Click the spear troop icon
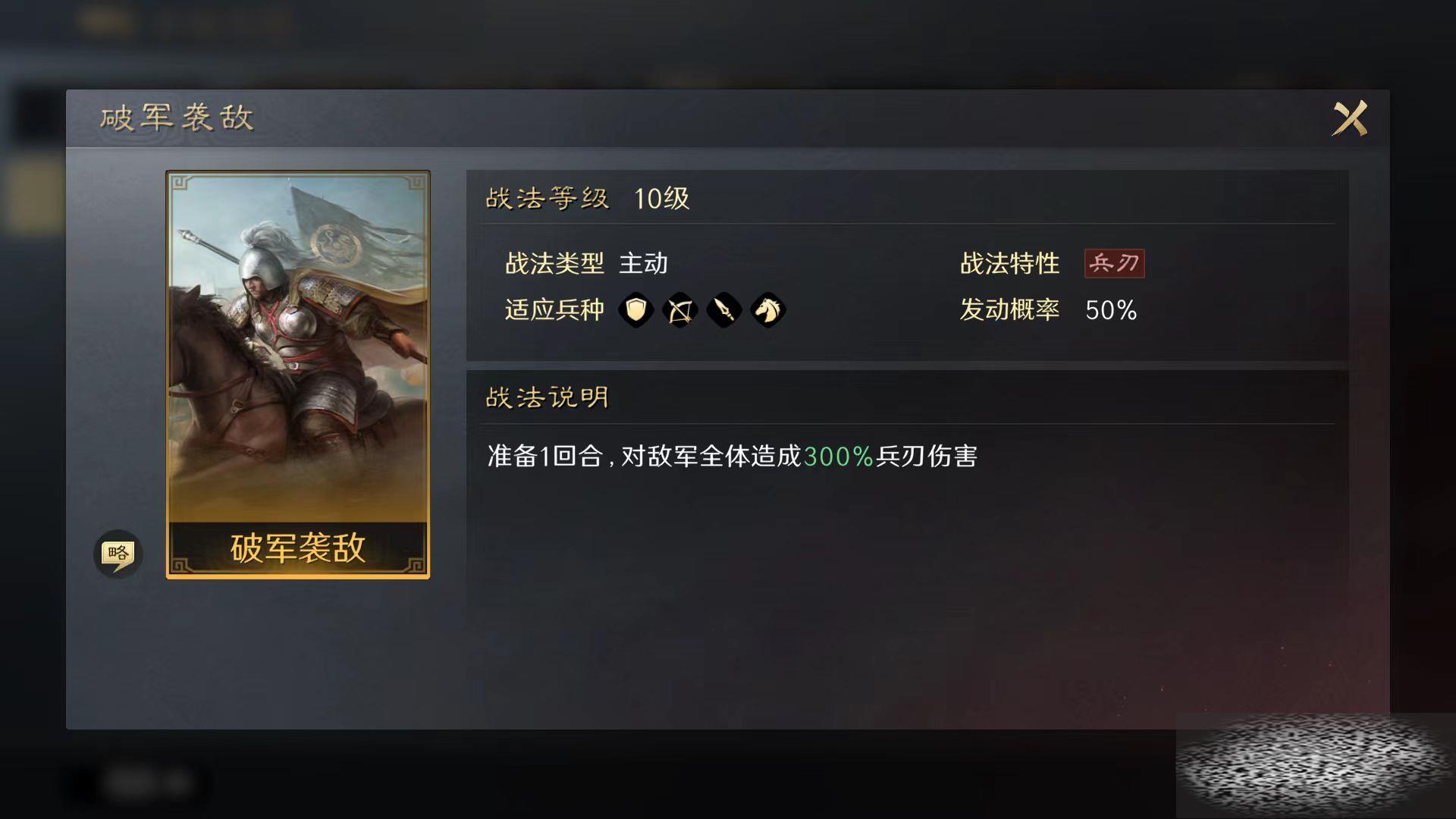1456x819 pixels. (x=723, y=310)
